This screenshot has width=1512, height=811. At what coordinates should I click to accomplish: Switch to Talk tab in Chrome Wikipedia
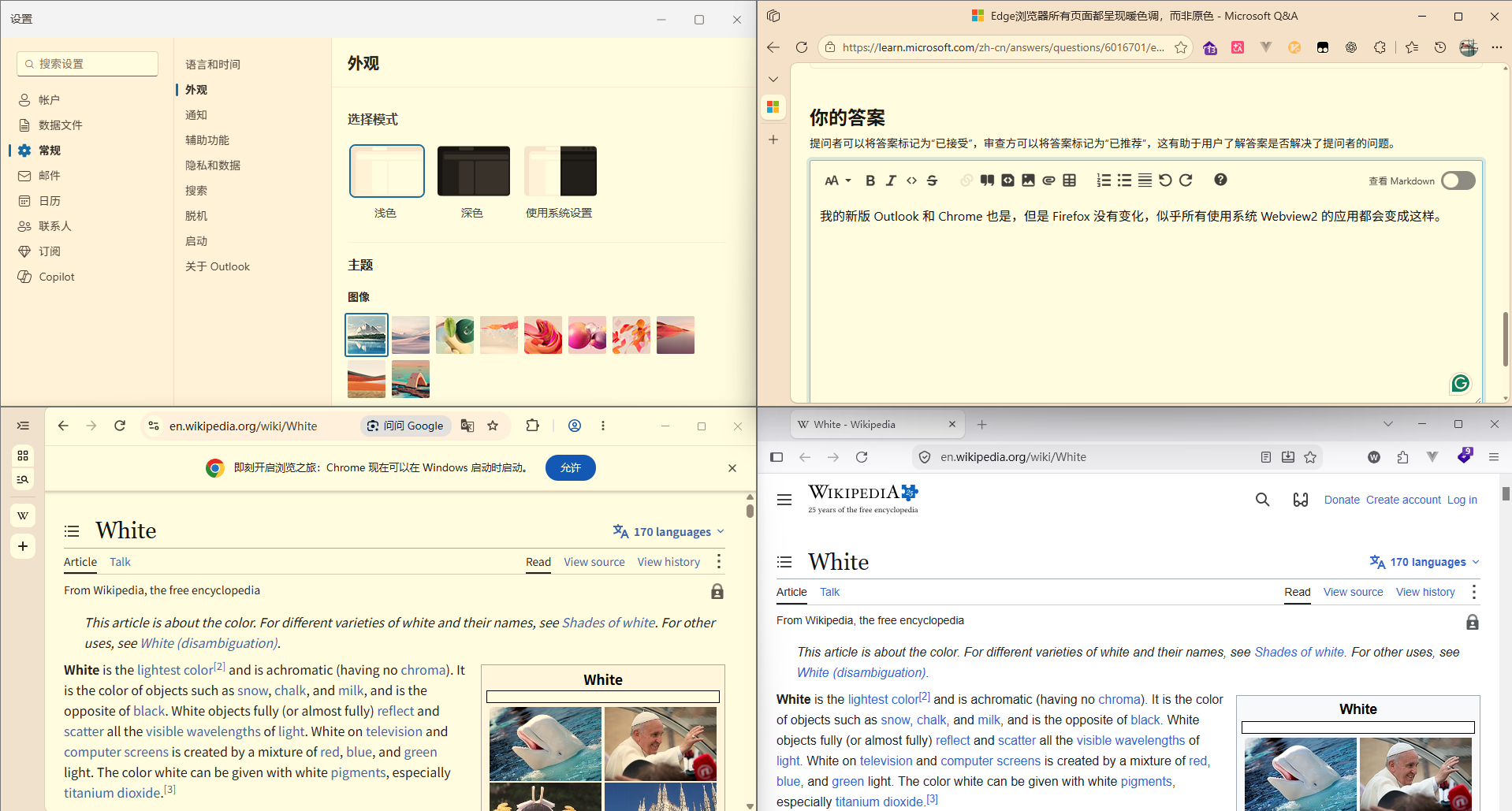coord(120,562)
